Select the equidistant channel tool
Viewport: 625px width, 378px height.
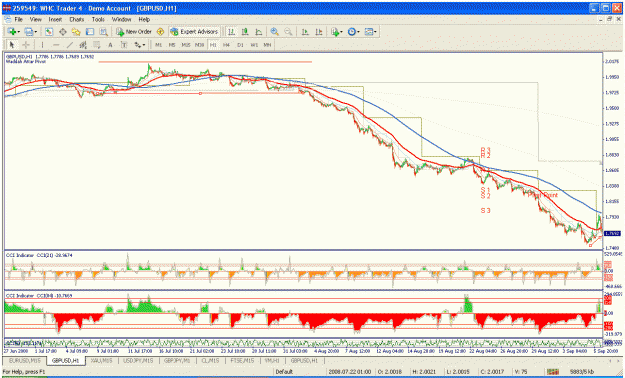tap(83, 45)
